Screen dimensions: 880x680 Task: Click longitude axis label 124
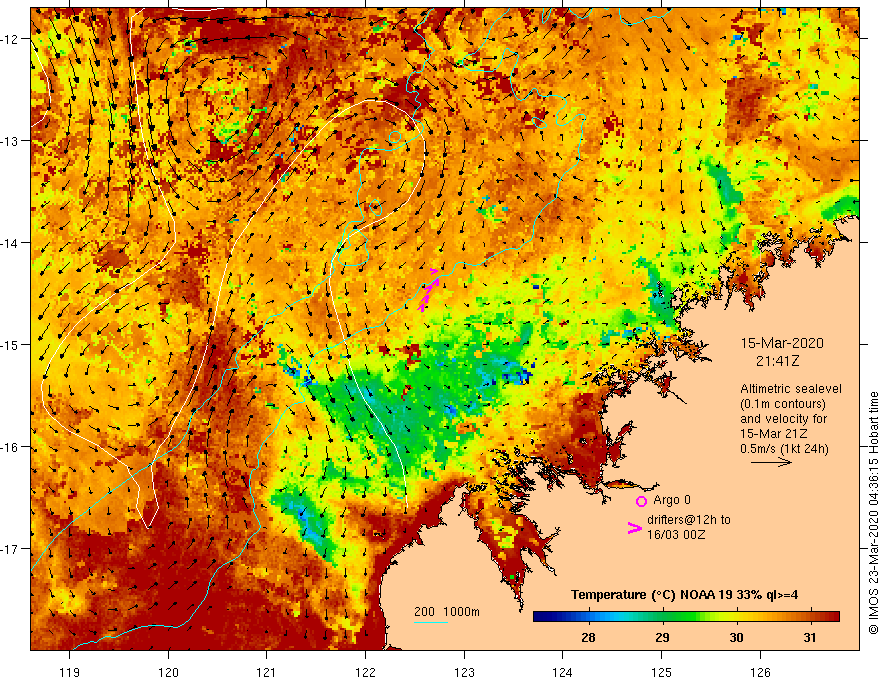(x=562, y=672)
